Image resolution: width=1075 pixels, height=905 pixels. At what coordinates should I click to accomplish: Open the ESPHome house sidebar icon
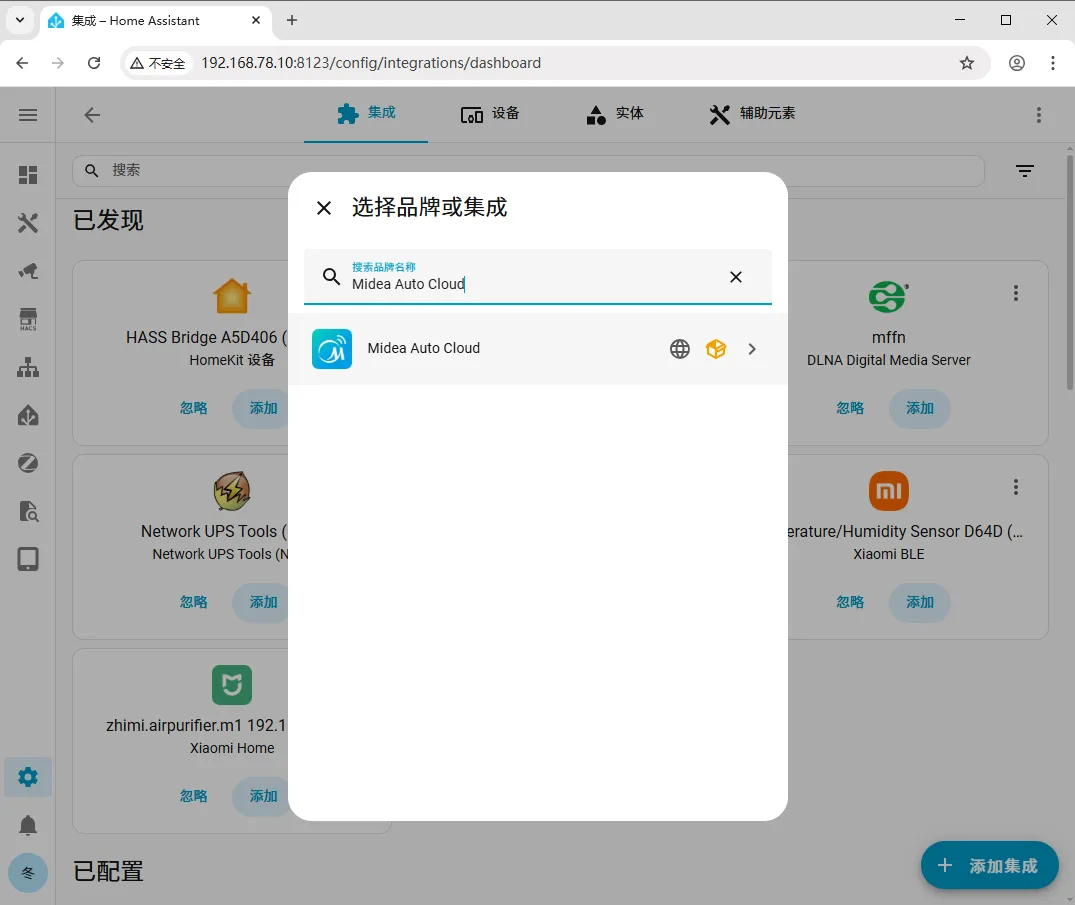[x=28, y=415]
